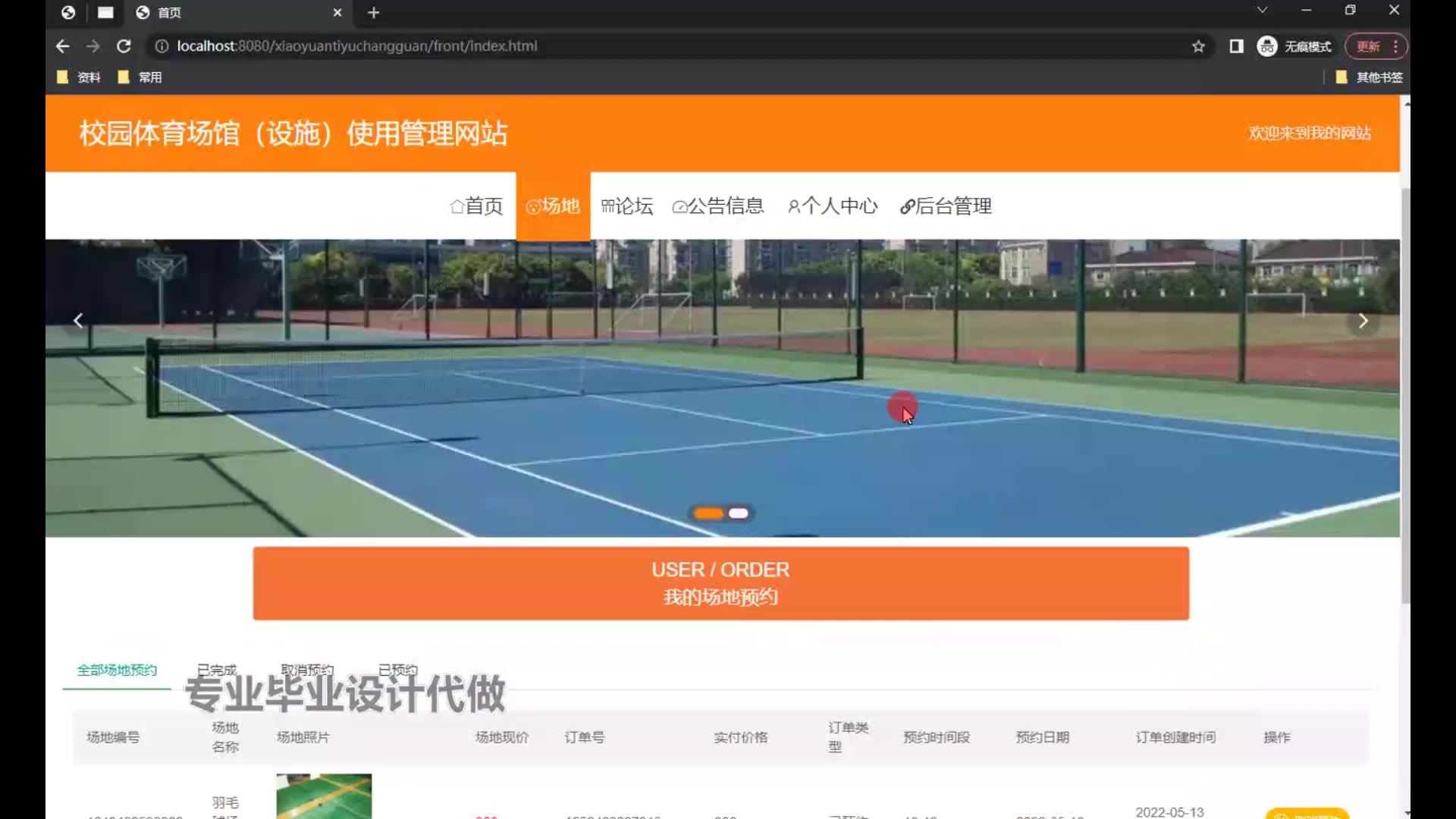Click the browser back arrow
Image resolution: width=1456 pixels, height=819 pixels.
click(x=62, y=46)
